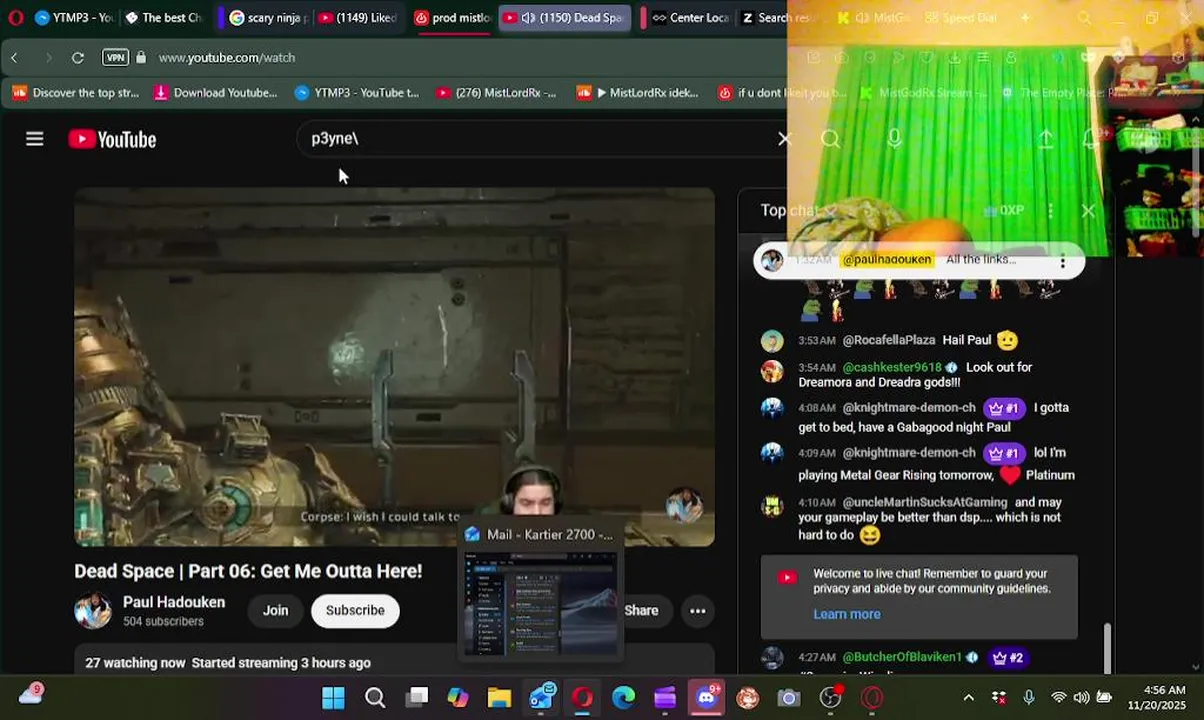Close the live chat panel with X

pyautogui.click(x=1088, y=211)
